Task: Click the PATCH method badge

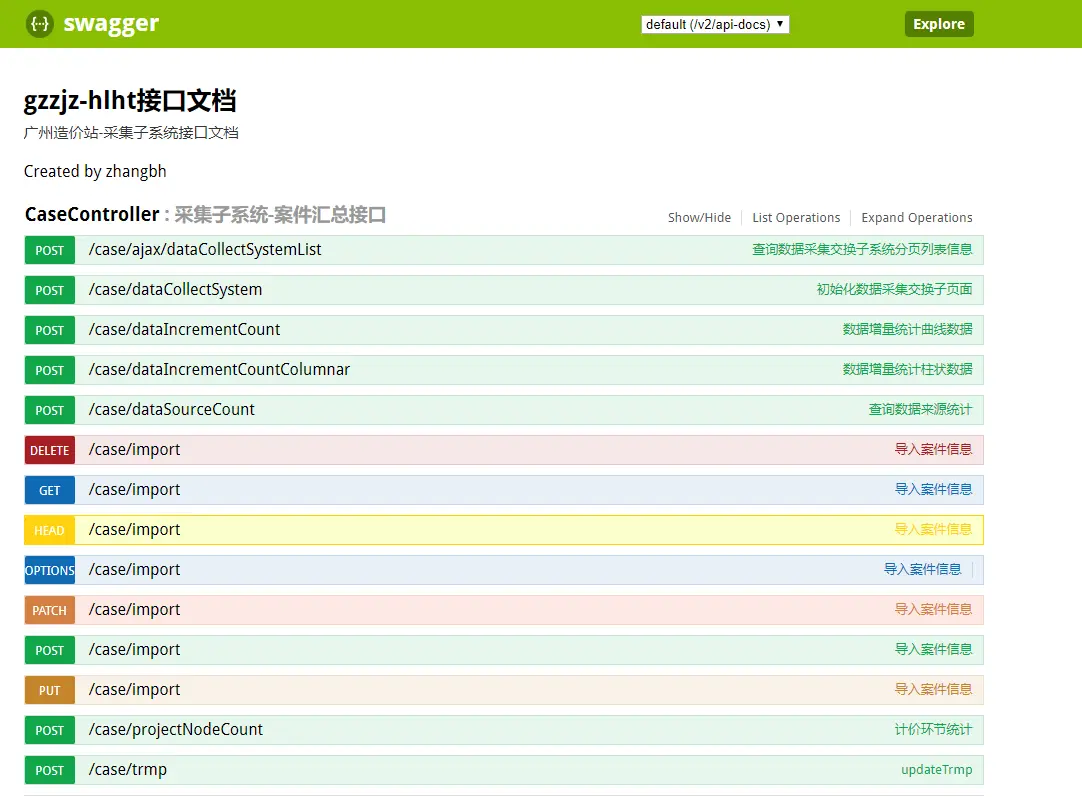Action: click(50, 611)
